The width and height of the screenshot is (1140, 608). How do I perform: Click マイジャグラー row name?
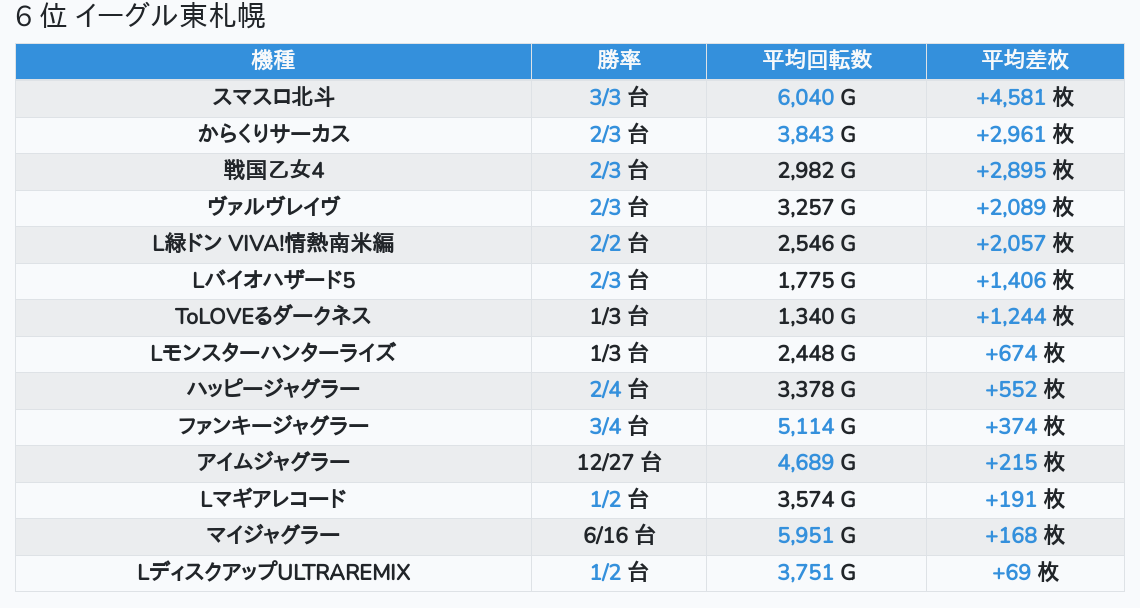tap(273, 535)
